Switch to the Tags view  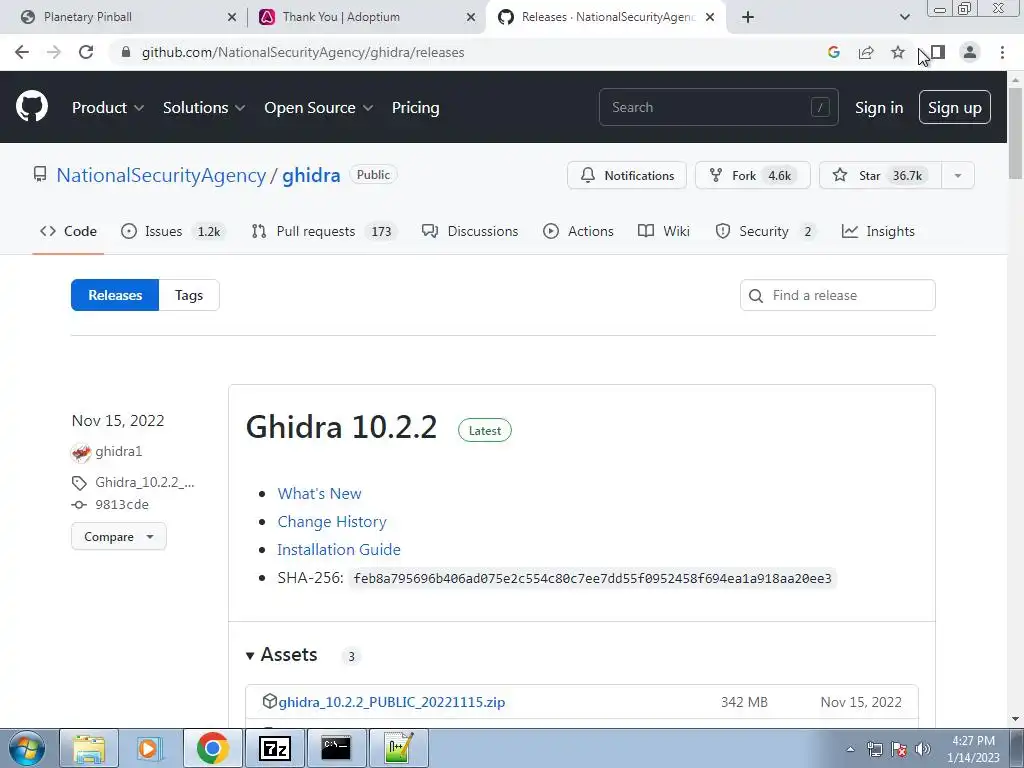pos(189,295)
